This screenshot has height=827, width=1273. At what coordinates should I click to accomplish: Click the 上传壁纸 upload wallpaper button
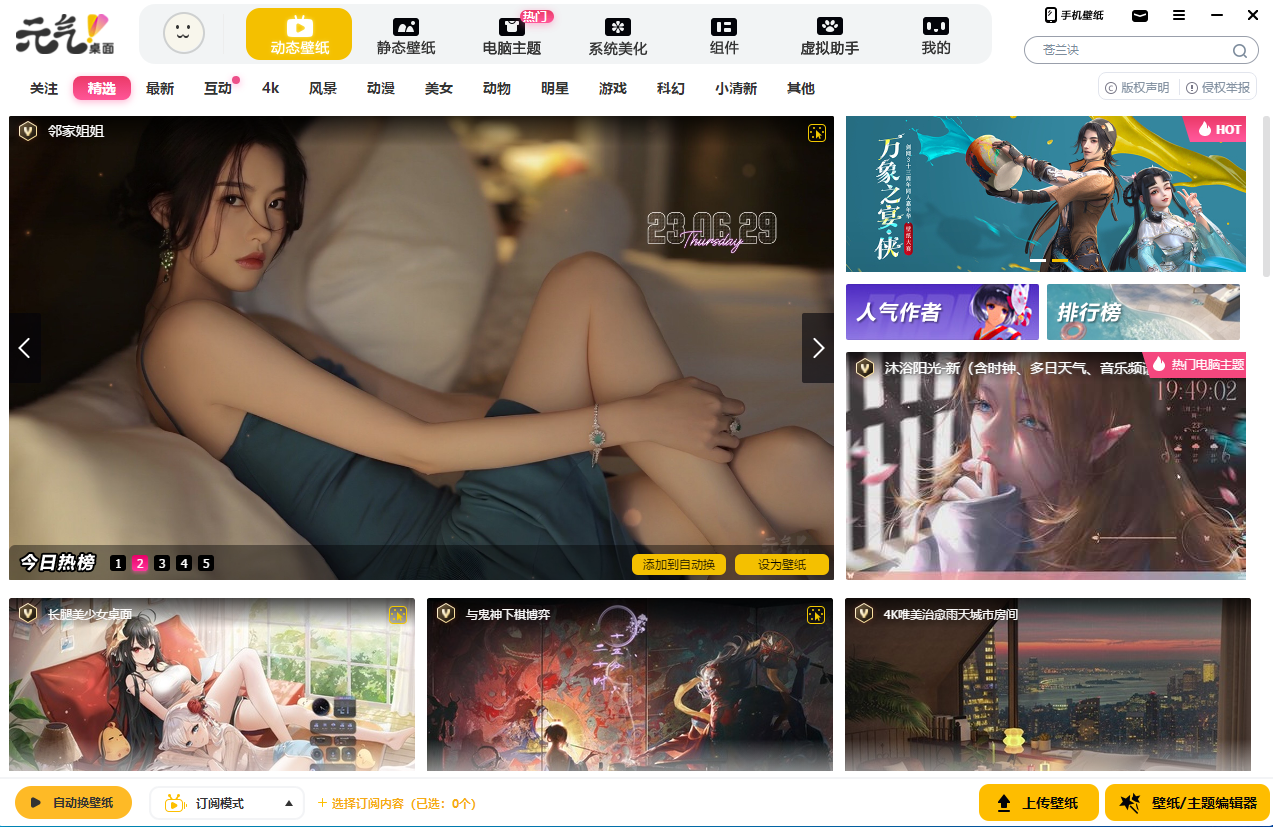tap(1040, 802)
